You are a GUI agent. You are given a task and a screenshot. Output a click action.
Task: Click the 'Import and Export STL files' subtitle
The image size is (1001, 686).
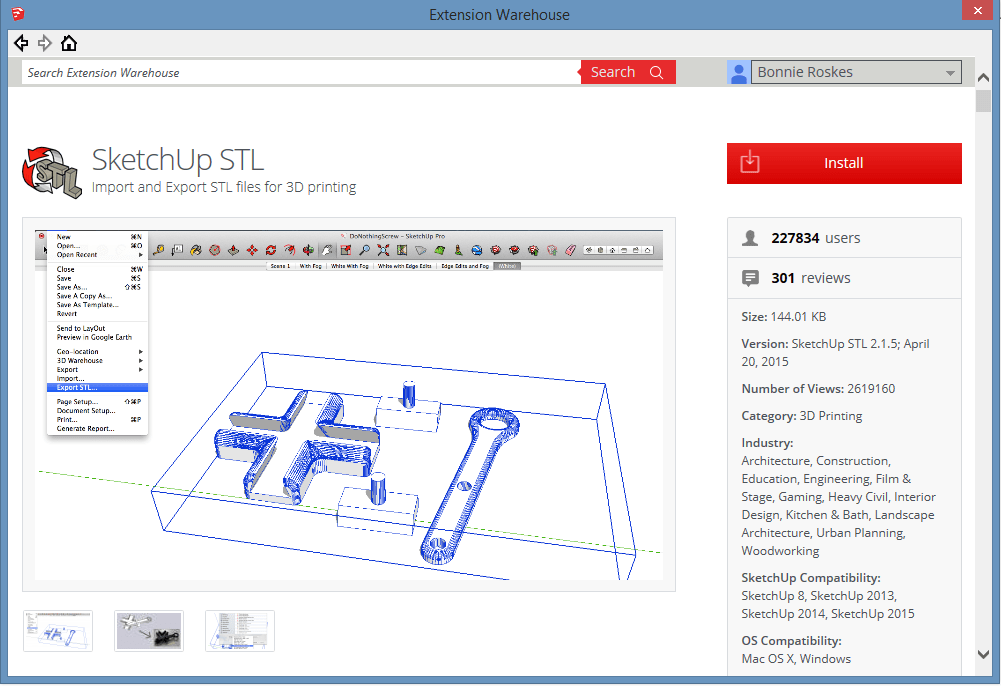click(223, 187)
